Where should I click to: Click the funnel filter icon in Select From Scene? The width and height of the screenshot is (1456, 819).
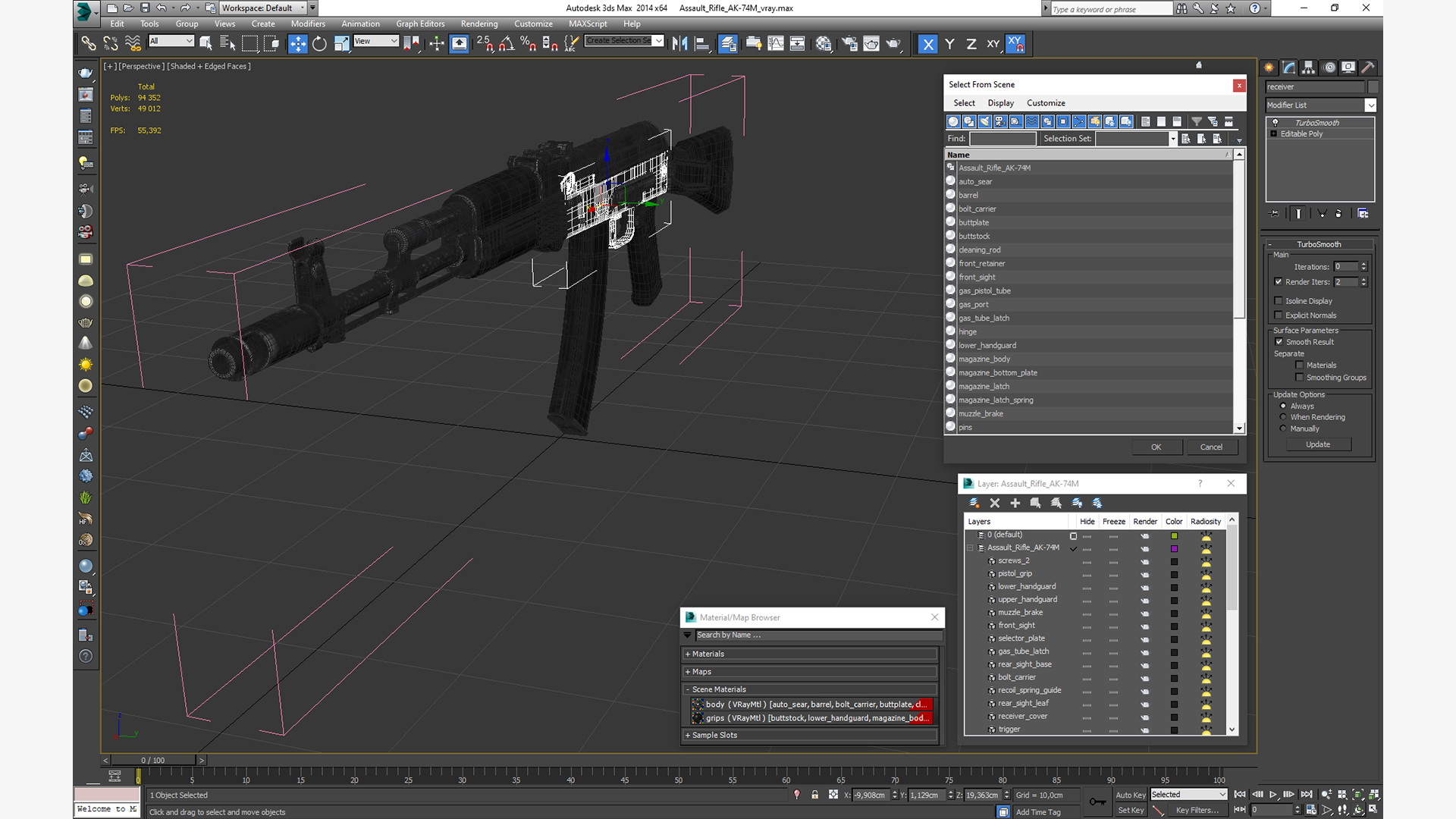coord(1197,121)
